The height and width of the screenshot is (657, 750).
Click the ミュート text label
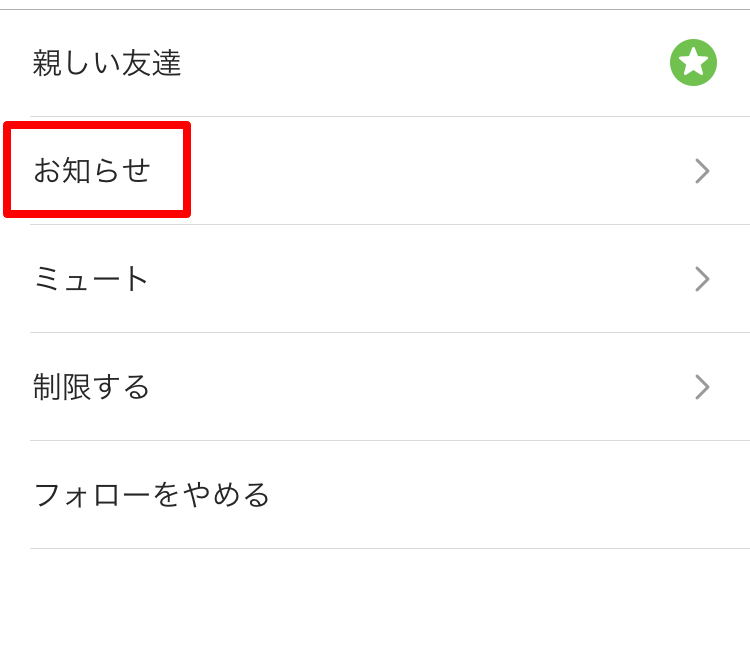pyautogui.click(x=91, y=279)
